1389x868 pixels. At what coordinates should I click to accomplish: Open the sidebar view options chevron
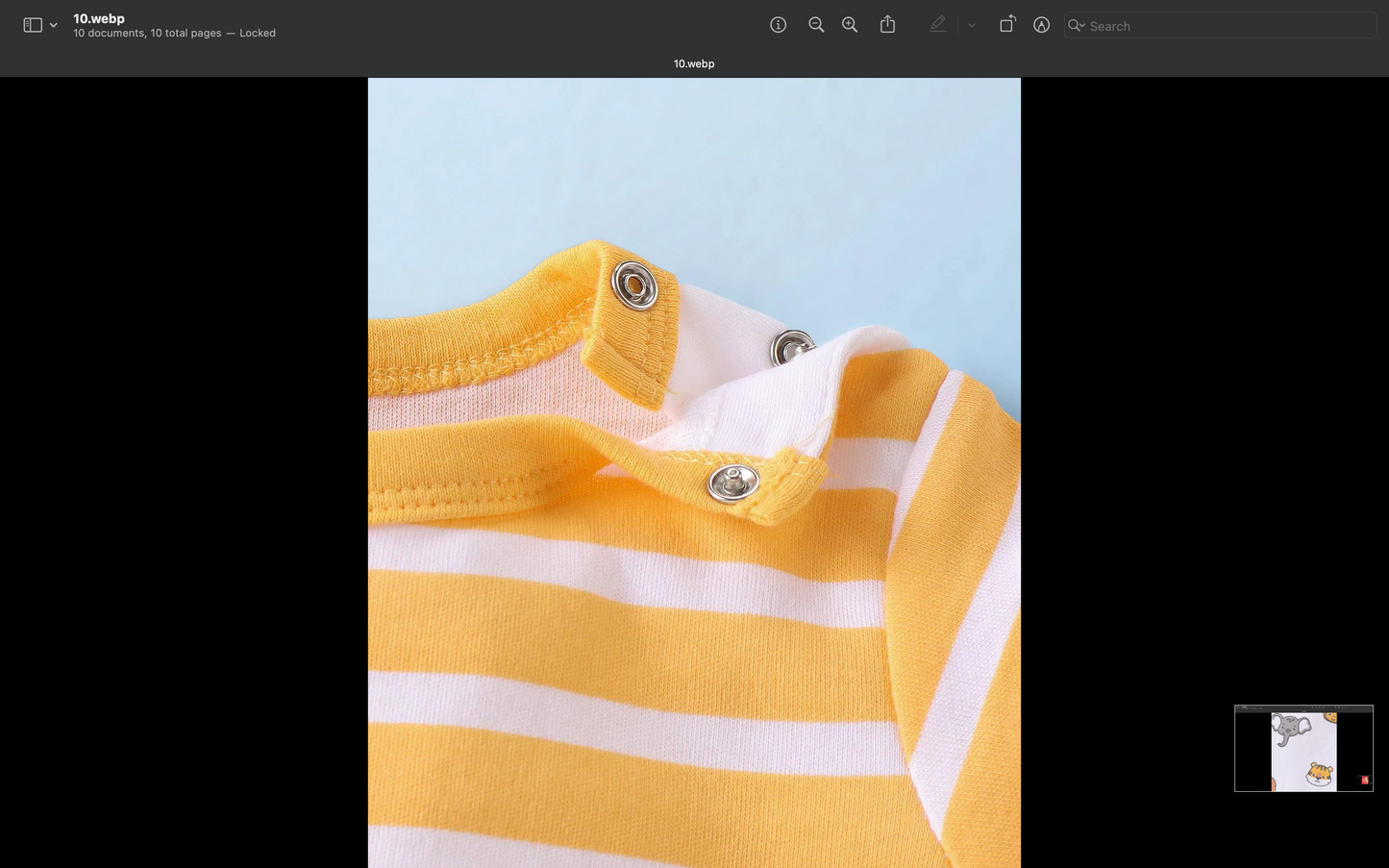[54, 26]
